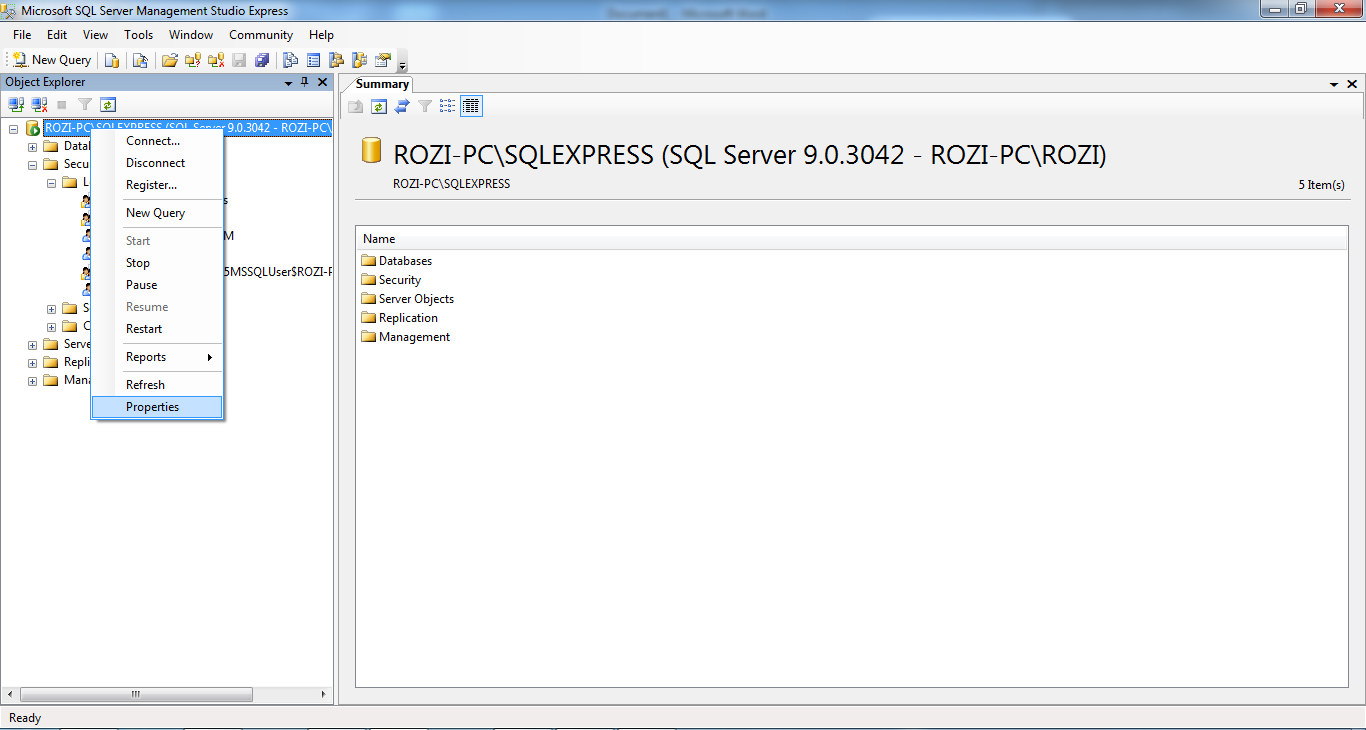
Task: Select Management folder in Summary list
Action: pyautogui.click(x=405, y=337)
